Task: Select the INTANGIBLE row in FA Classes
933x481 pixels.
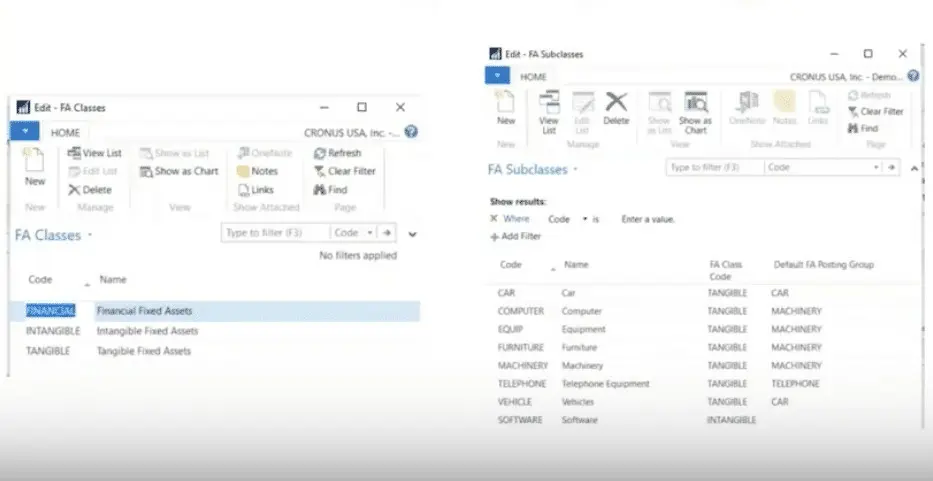Action: (214, 331)
